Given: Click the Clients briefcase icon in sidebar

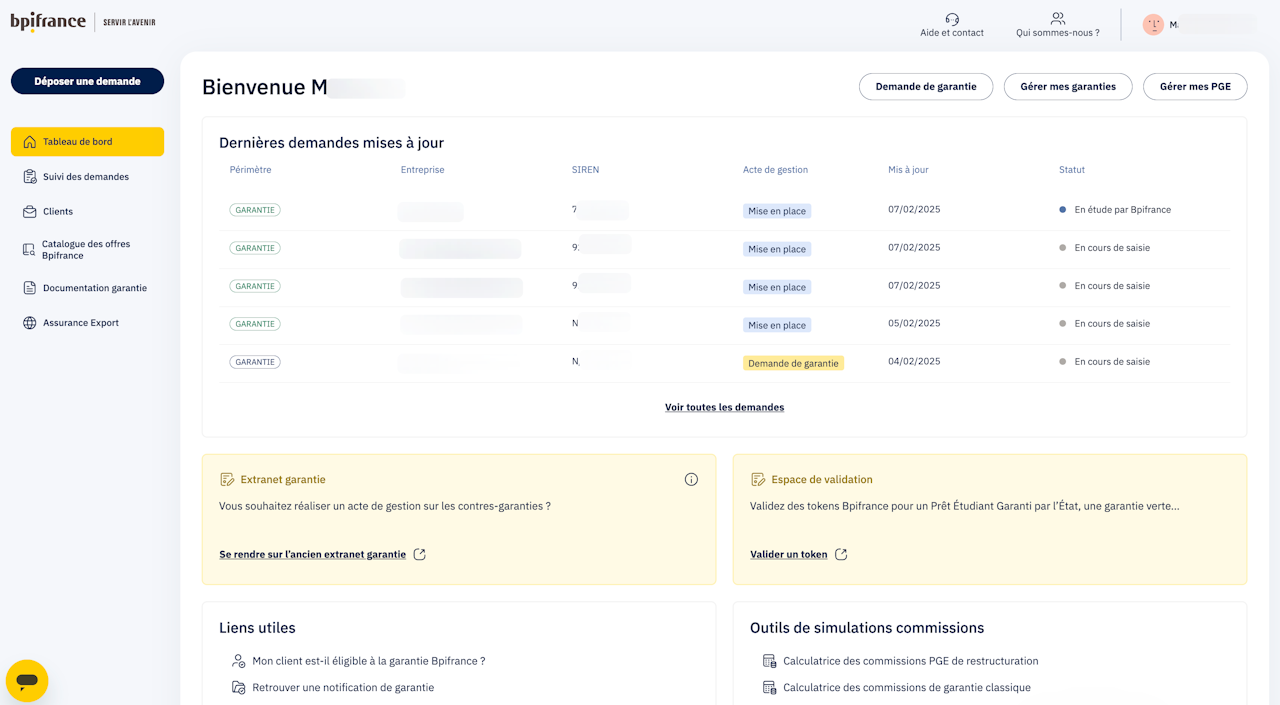Looking at the screenshot, I should (30, 212).
